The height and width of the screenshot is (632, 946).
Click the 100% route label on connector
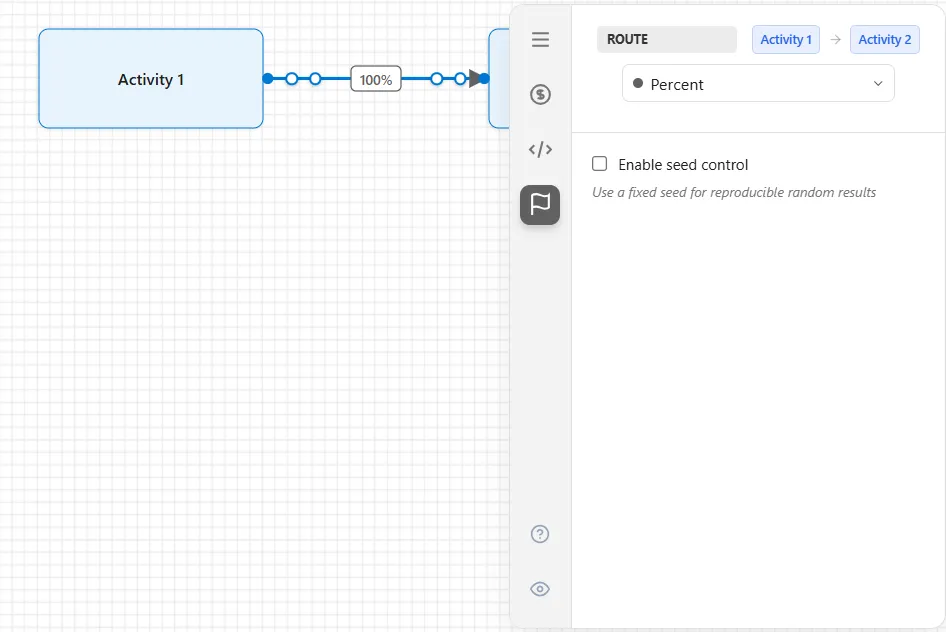coord(376,79)
